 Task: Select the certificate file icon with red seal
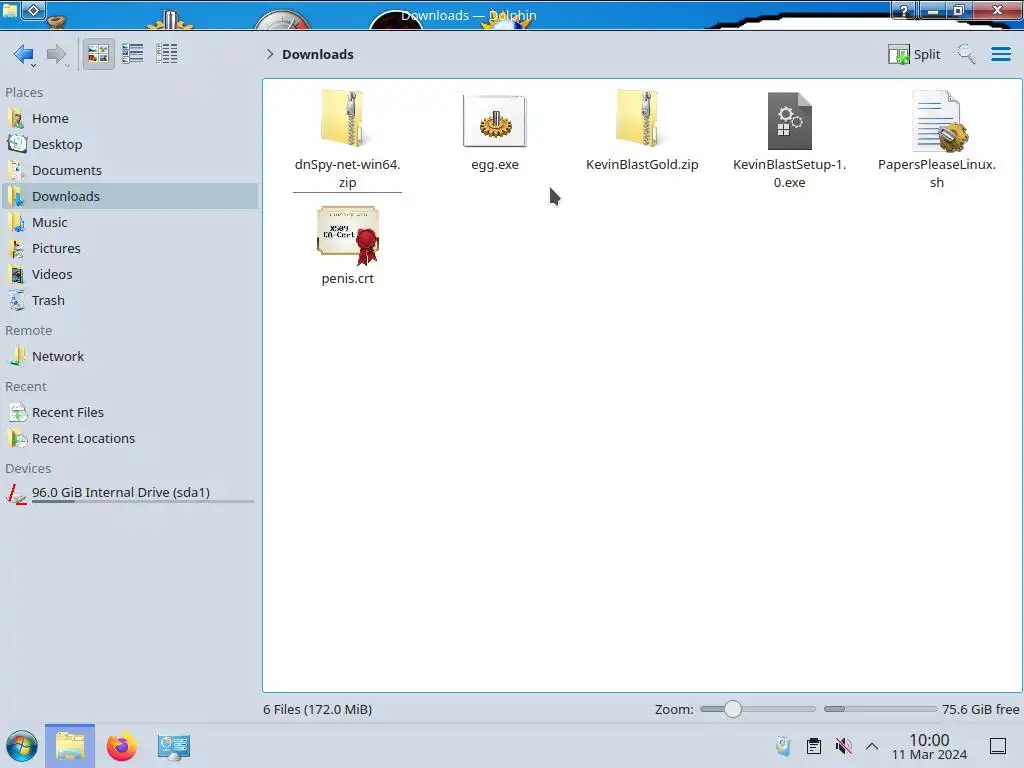pos(348,235)
